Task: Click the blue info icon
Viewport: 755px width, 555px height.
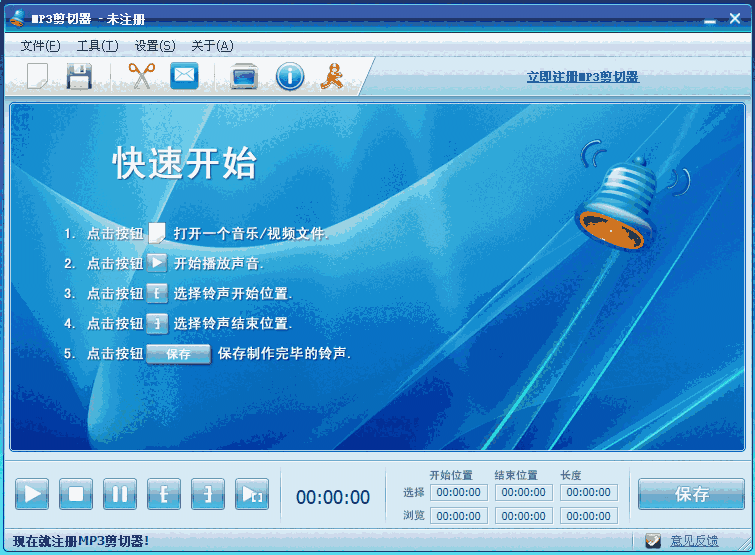Action: tap(290, 77)
